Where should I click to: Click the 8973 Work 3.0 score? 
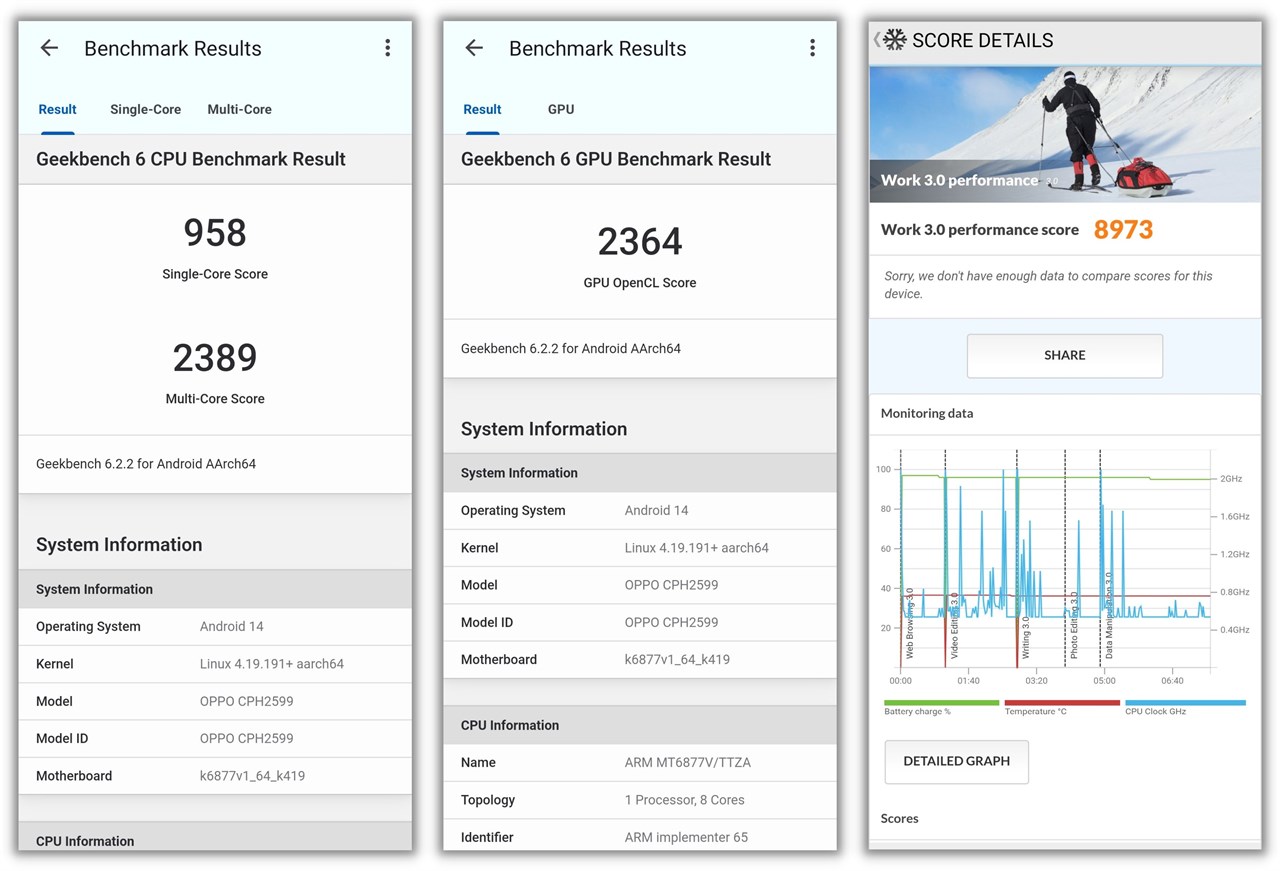(x=1123, y=230)
